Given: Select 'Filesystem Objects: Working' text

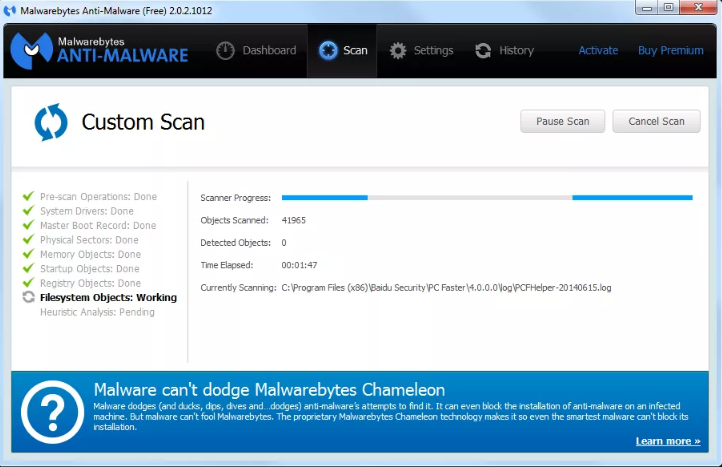Looking at the screenshot, I should click(108, 298).
